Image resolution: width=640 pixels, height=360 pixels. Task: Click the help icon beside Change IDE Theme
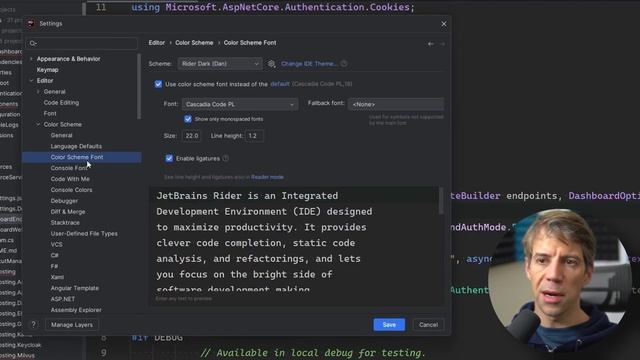click(x=344, y=64)
